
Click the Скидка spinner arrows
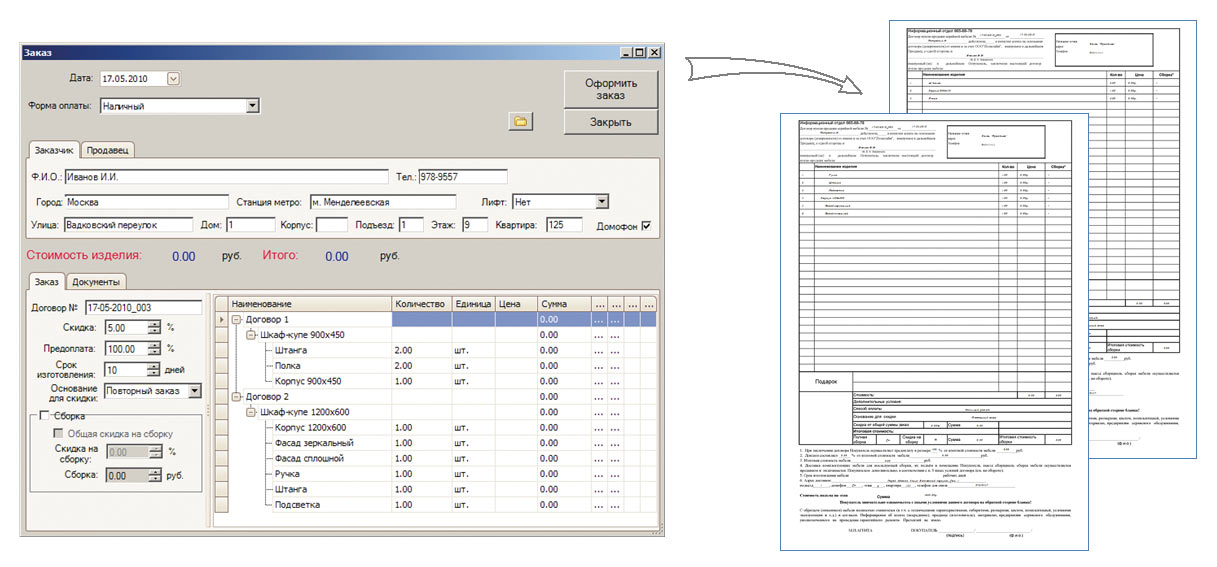pos(153,327)
